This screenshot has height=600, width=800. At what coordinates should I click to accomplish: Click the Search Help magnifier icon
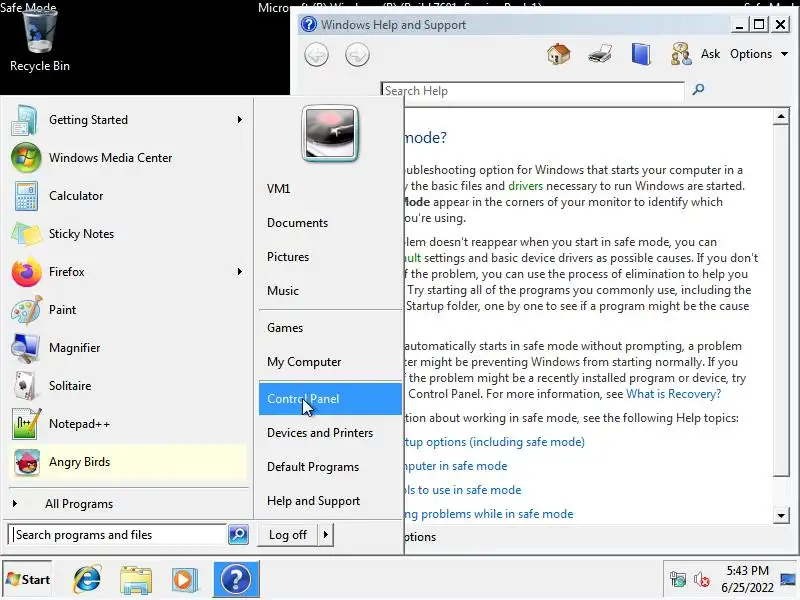pyautogui.click(x=698, y=90)
